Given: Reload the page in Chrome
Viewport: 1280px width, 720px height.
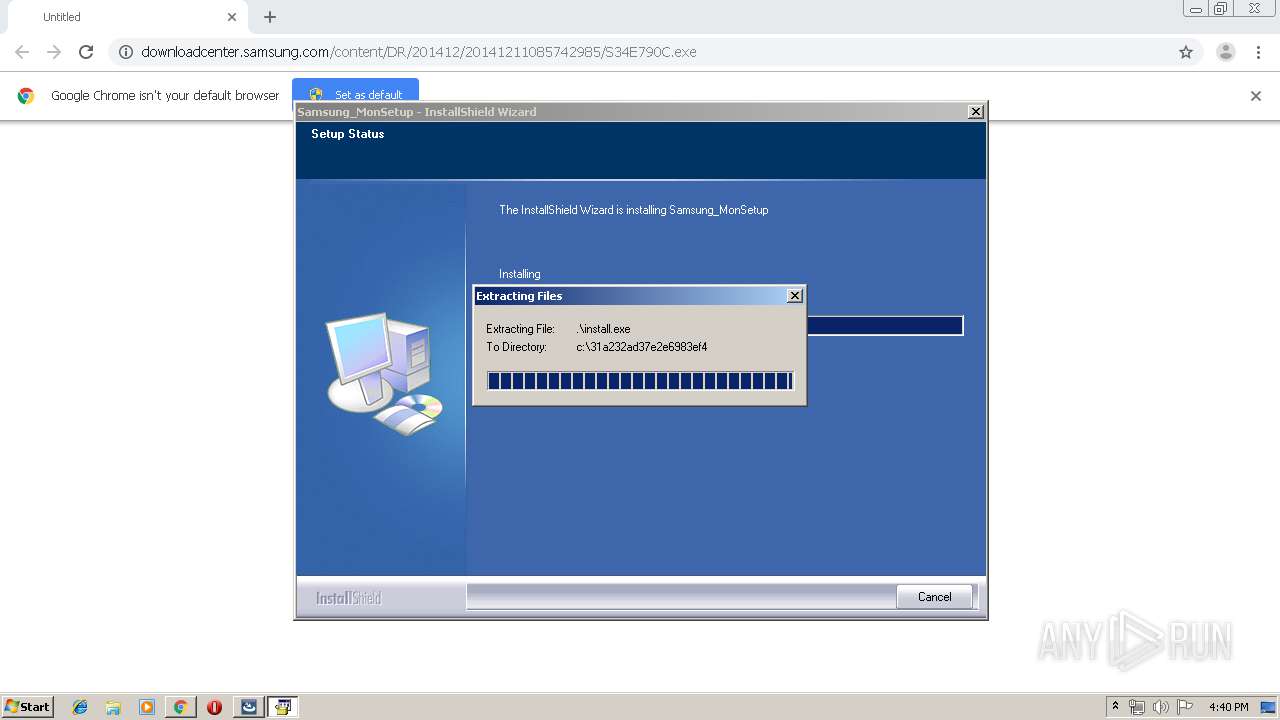Looking at the screenshot, I should pos(86,52).
